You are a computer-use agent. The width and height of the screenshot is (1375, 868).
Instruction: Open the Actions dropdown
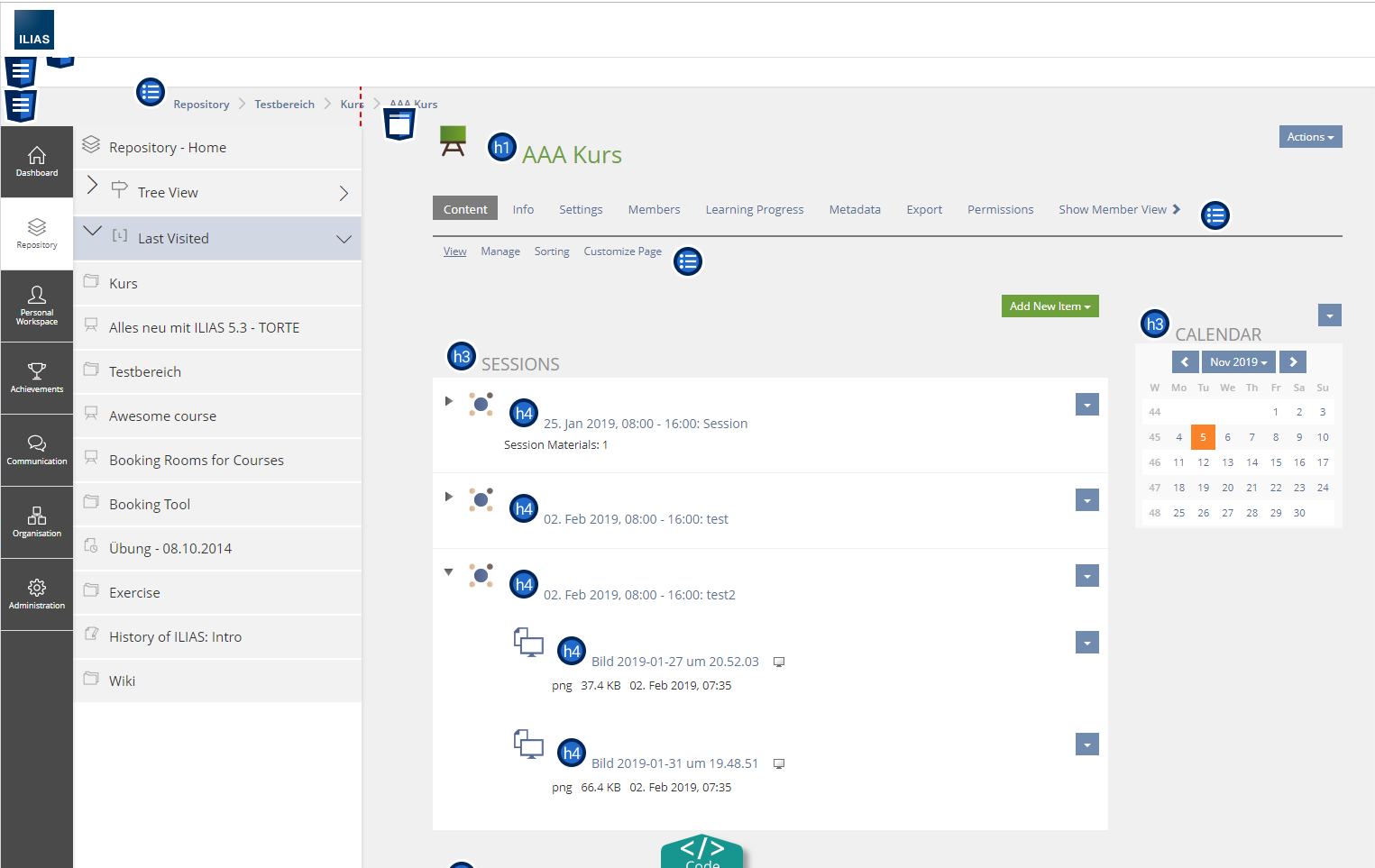click(x=1310, y=137)
